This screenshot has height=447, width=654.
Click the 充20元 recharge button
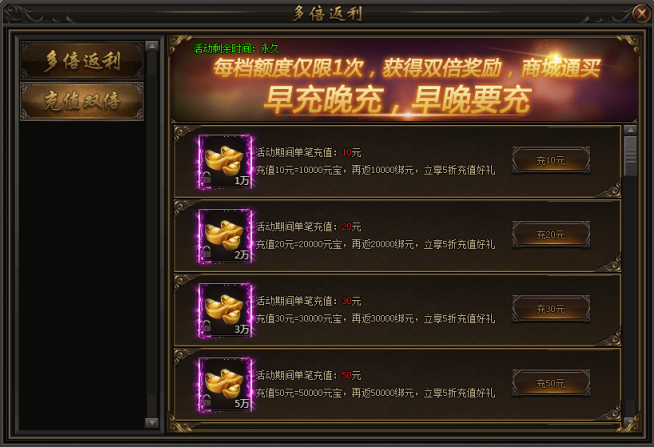551,234
